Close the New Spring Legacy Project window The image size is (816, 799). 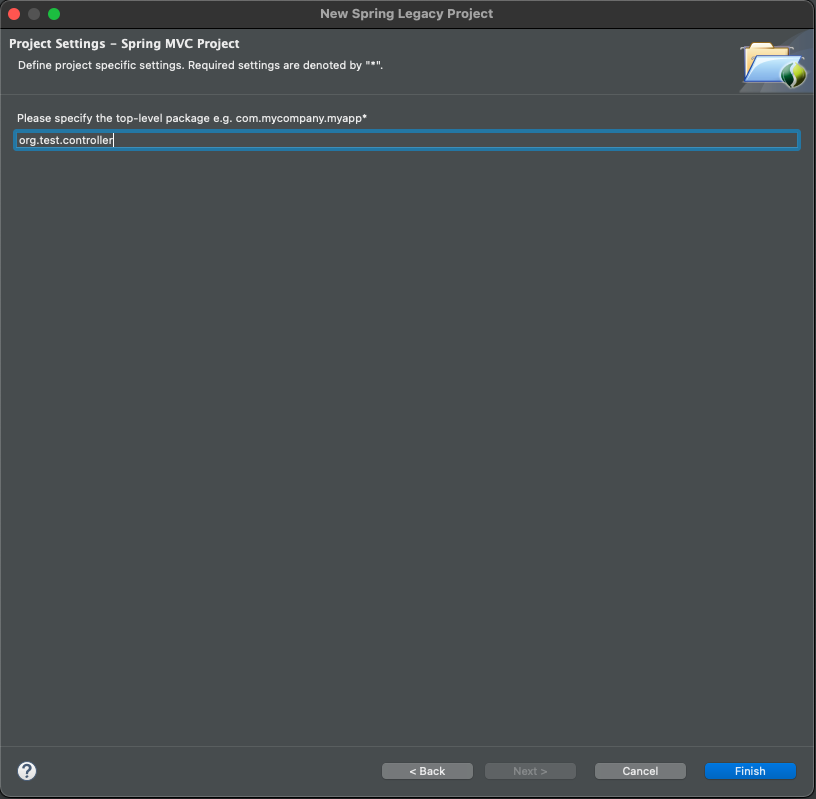click(14, 14)
